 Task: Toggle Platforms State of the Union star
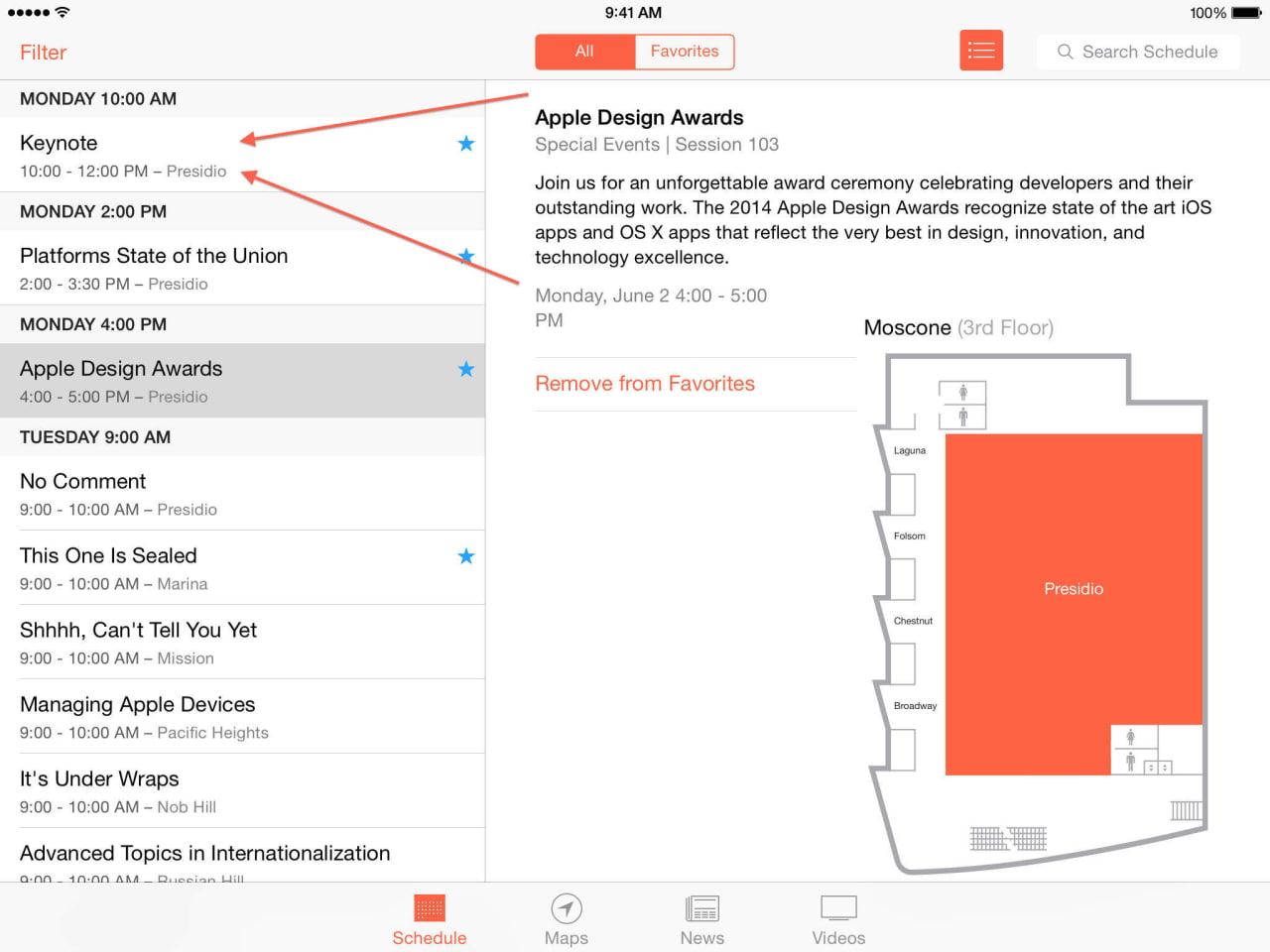click(466, 256)
